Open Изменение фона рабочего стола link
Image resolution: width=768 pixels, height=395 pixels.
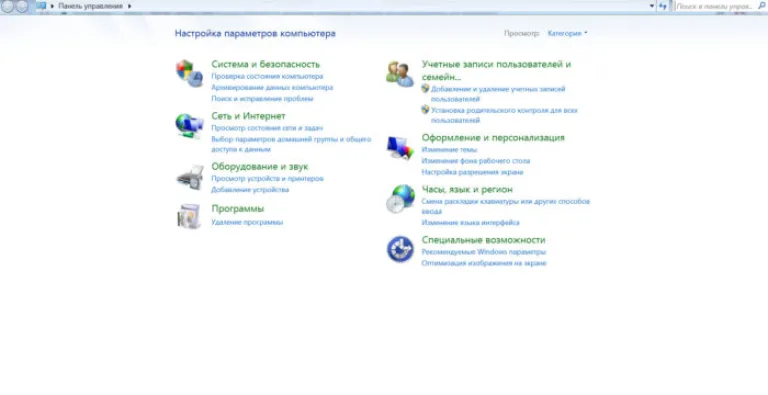[476, 161]
